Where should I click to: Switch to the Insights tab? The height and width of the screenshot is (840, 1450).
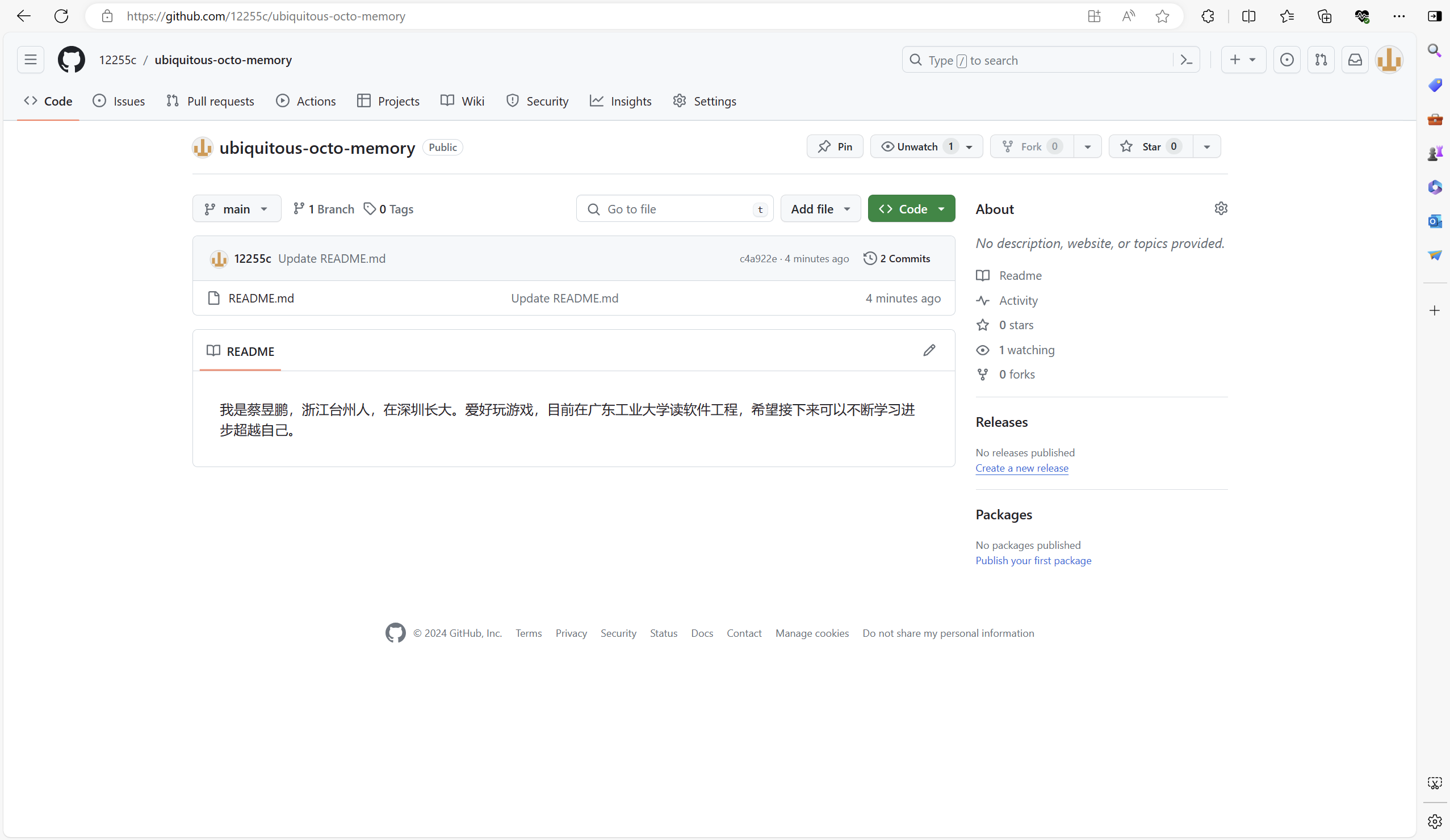click(x=621, y=101)
